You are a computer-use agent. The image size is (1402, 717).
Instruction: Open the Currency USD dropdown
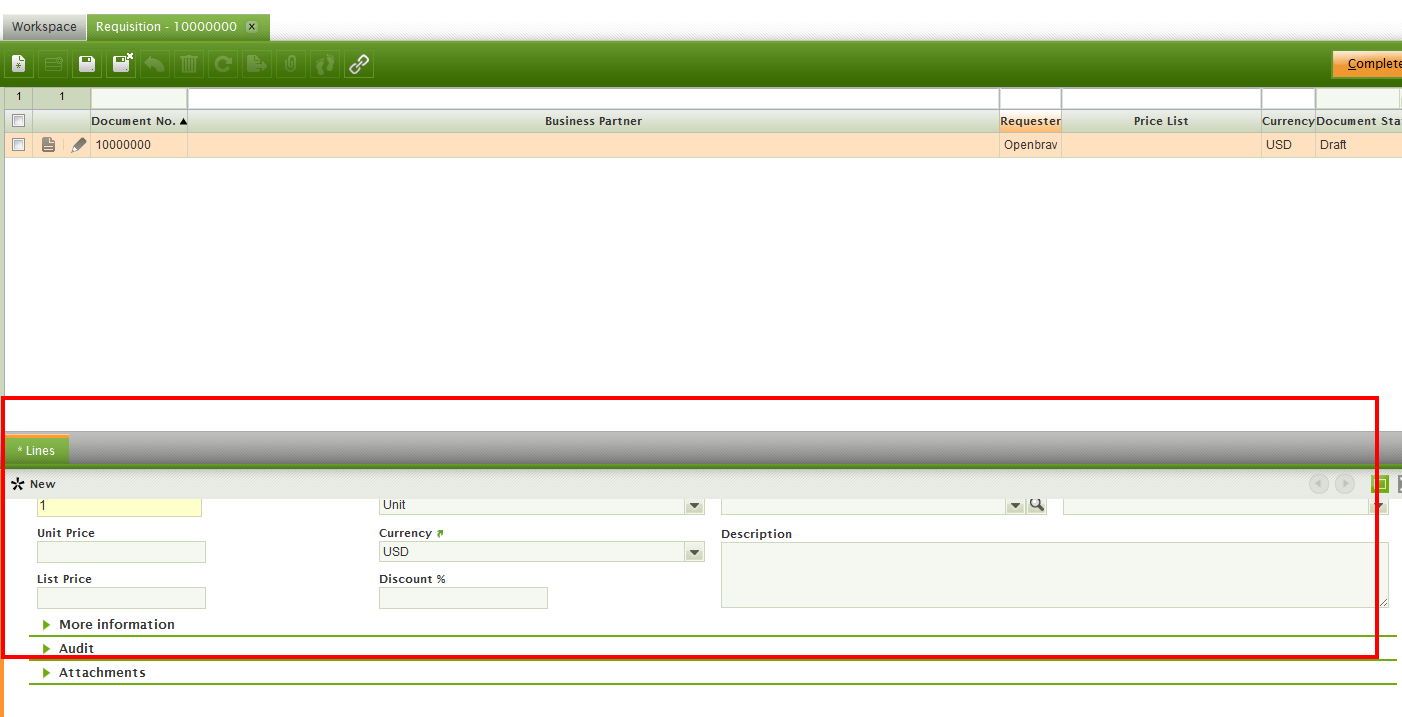click(695, 552)
